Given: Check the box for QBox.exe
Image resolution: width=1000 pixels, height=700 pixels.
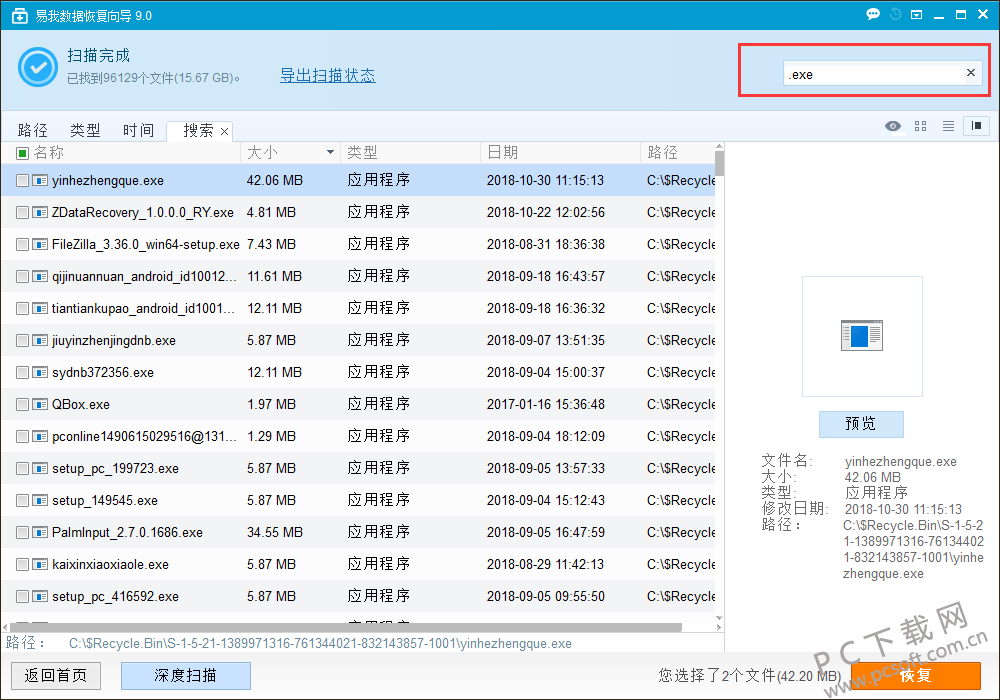Looking at the screenshot, I should pos(22,405).
